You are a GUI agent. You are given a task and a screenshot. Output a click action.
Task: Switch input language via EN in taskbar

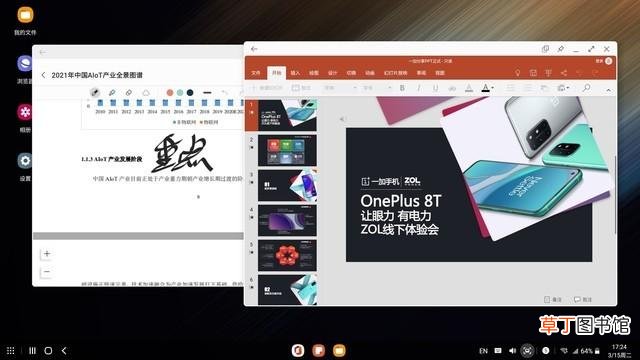coord(483,351)
